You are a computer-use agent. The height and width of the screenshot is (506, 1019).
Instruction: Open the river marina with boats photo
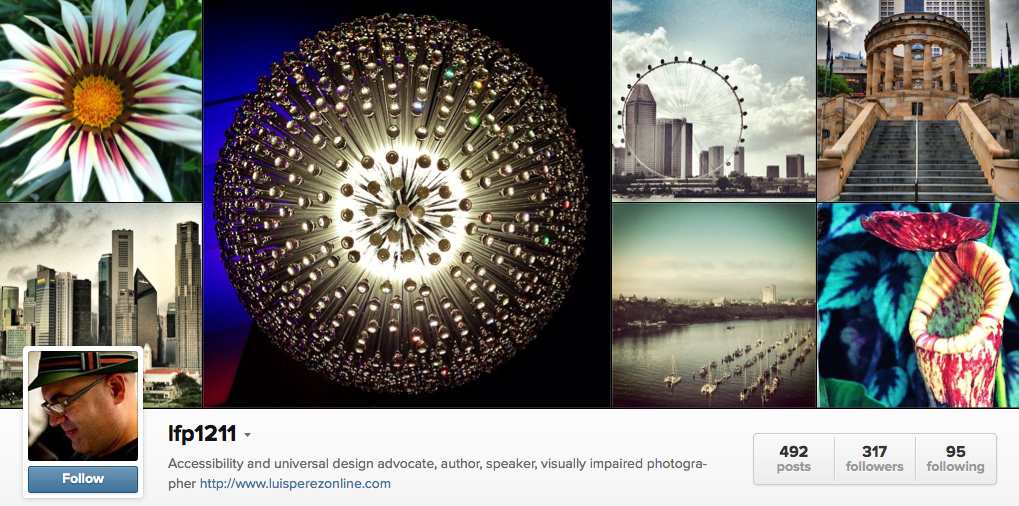[x=714, y=305]
